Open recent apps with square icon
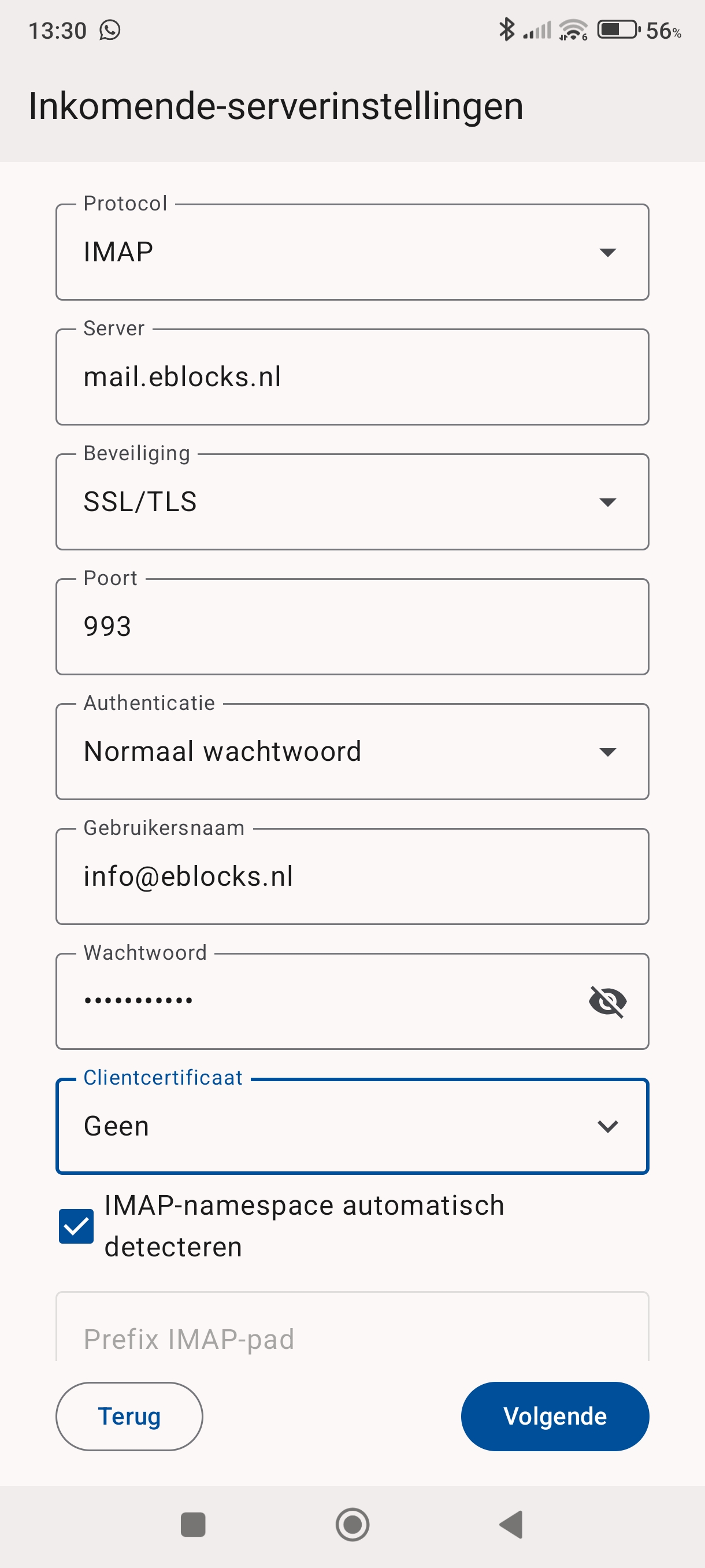This screenshot has width=705, height=1568. [x=193, y=1524]
